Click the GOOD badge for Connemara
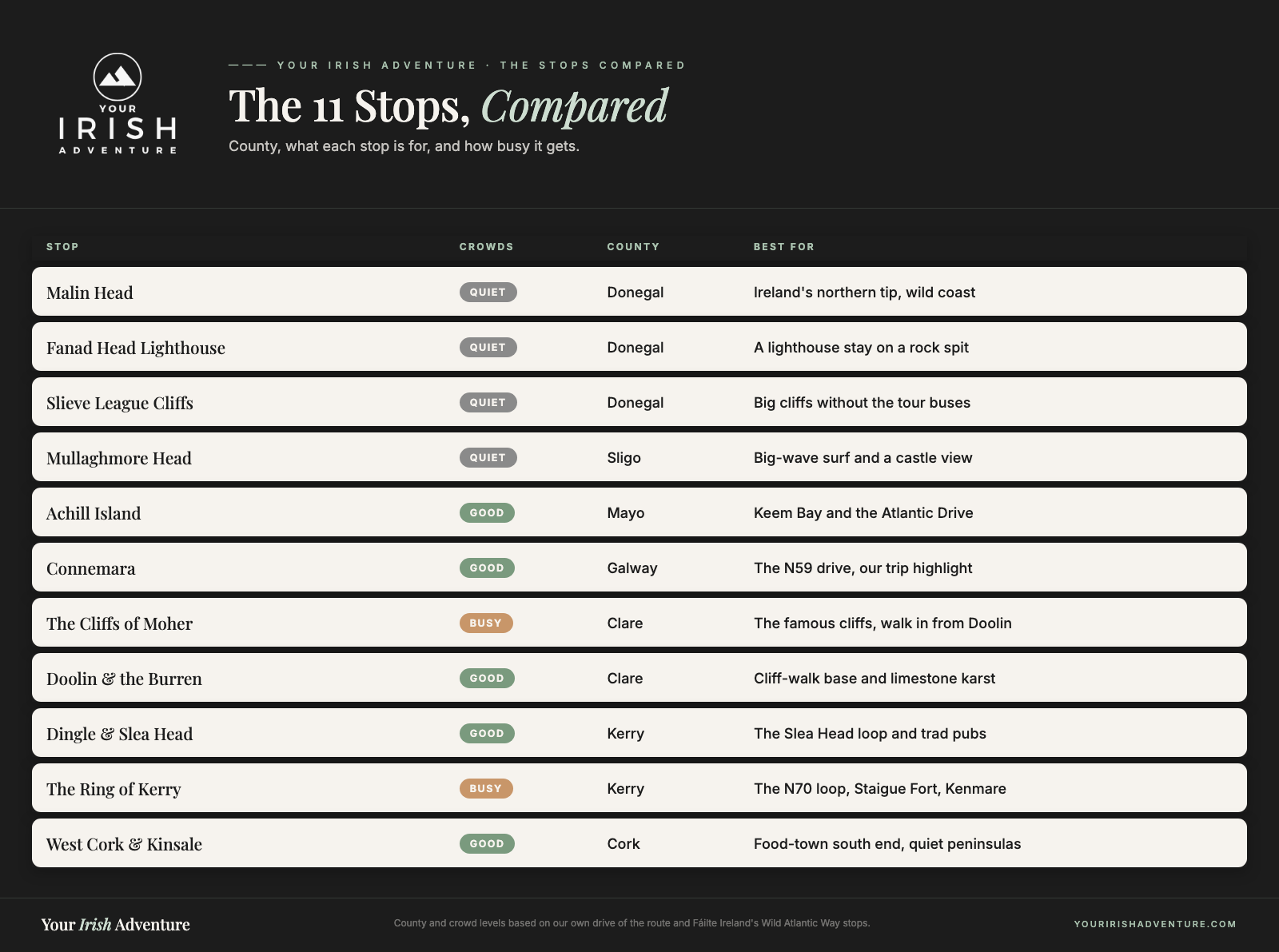1279x952 pixels. 487,568
